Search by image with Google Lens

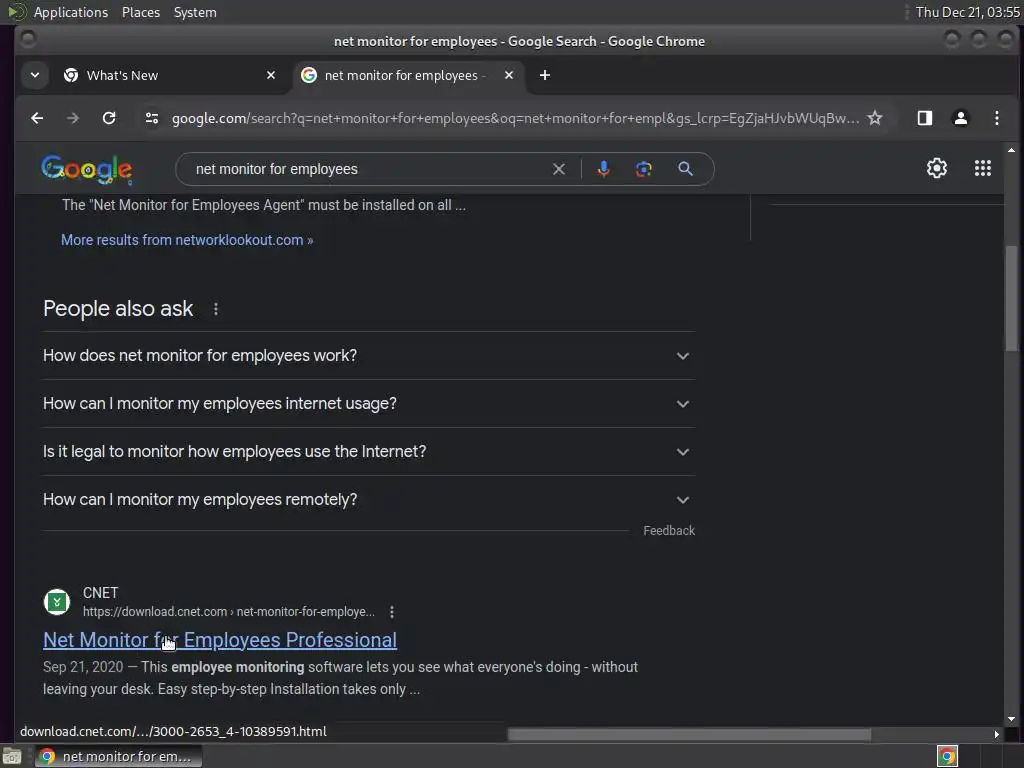(644, 169)
